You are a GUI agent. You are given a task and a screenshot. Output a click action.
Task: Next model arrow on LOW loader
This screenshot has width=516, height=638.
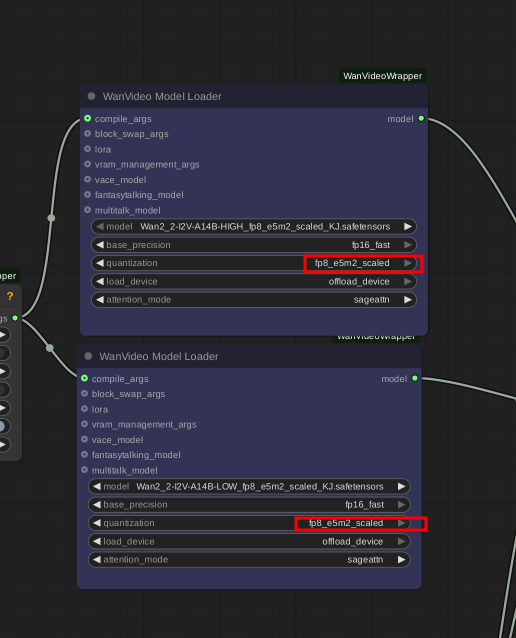[x=402, y=487]
